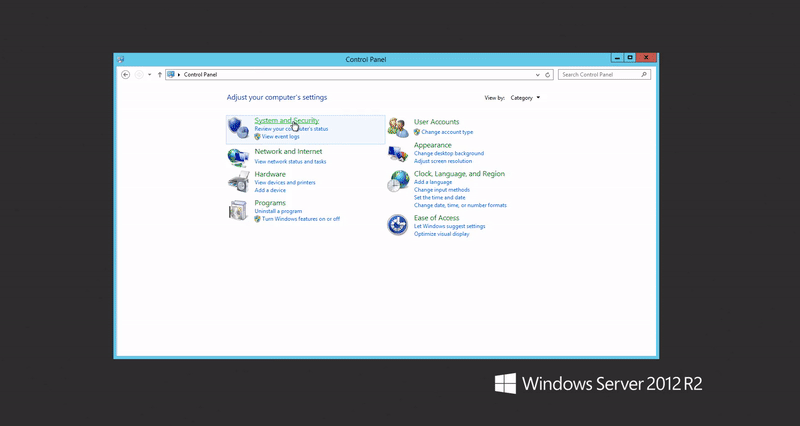800x426 pixels.
Task: Go back with the Back arrow button
Action: pos(126,74)
